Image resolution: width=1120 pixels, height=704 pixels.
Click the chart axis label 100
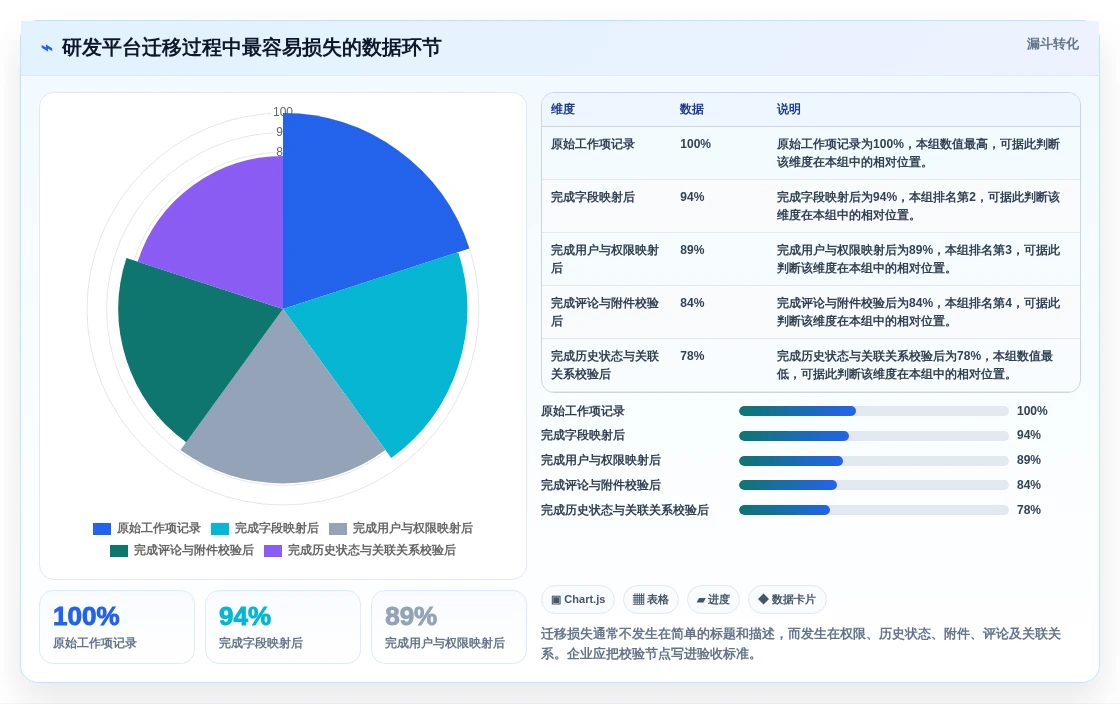pos(283,112)
